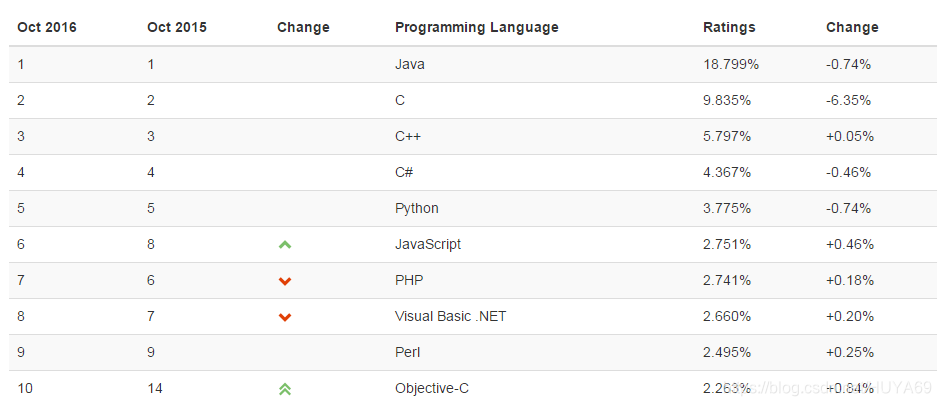941x406 pixels.
Task: Click the 'Java' language cell
Action: point(410,64)
